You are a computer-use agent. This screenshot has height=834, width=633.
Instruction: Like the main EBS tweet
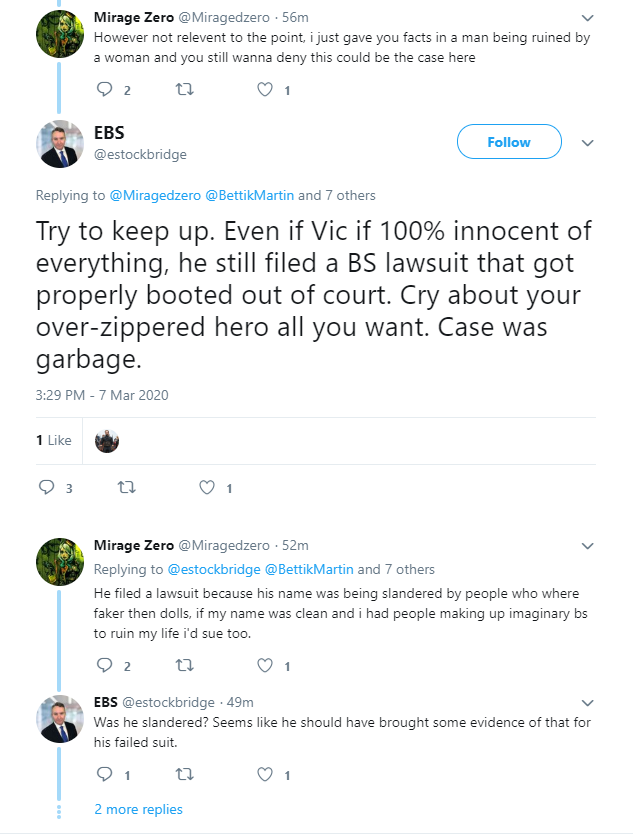click(x=207, y=487)
